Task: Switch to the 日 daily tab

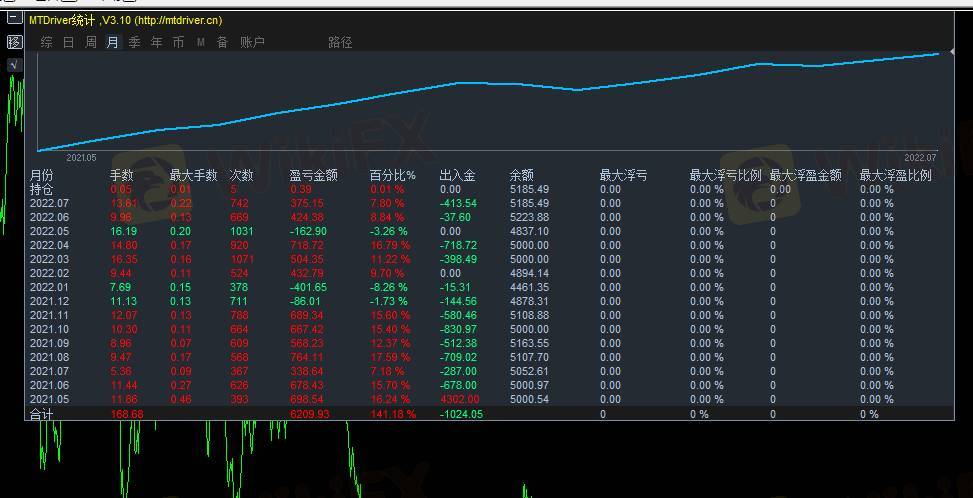Action: pos(68,42)
